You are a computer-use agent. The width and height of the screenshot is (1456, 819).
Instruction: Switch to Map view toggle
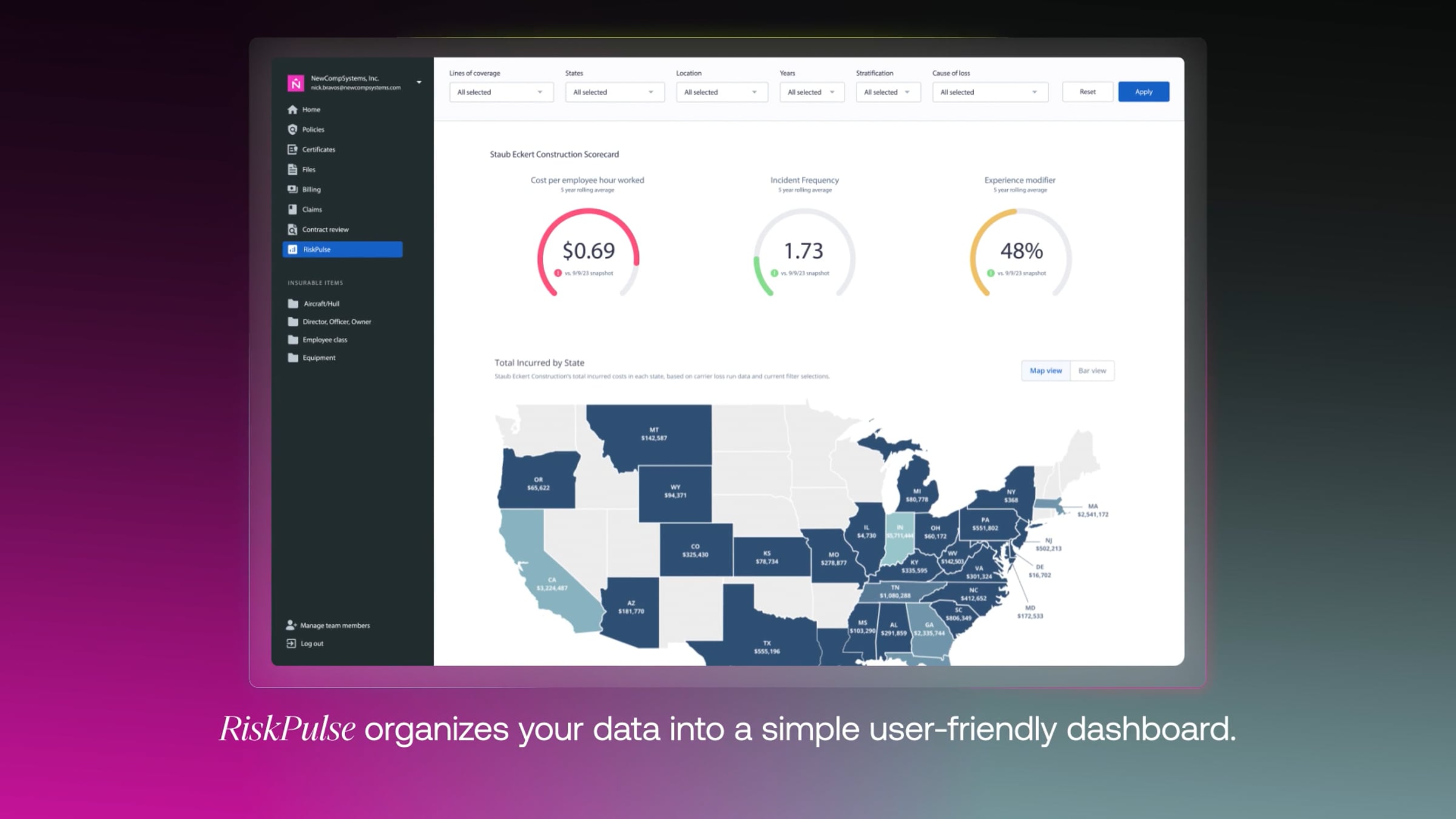tap(1046, 371)
